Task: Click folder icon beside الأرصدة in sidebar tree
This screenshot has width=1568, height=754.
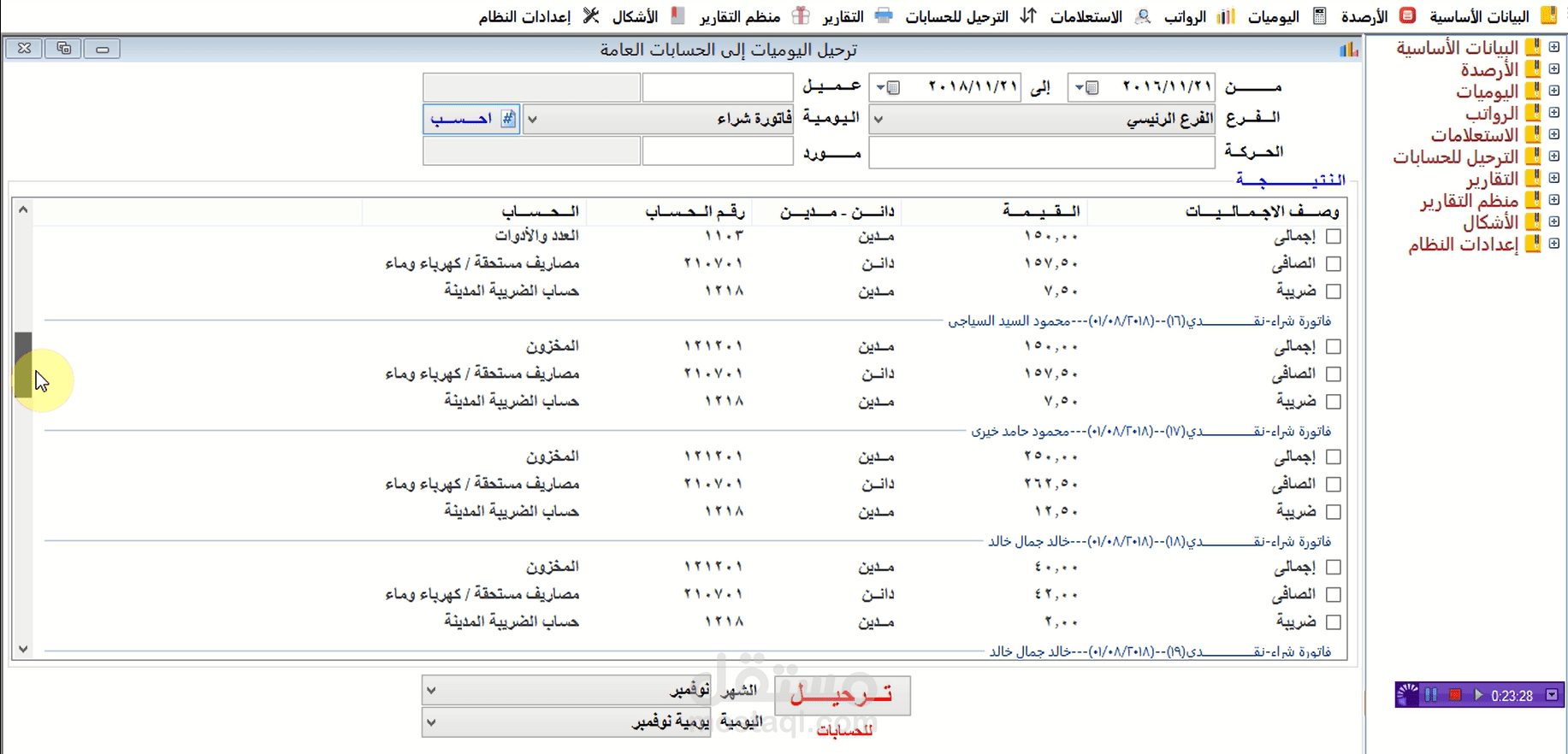Action: (x=1533, y=69)
